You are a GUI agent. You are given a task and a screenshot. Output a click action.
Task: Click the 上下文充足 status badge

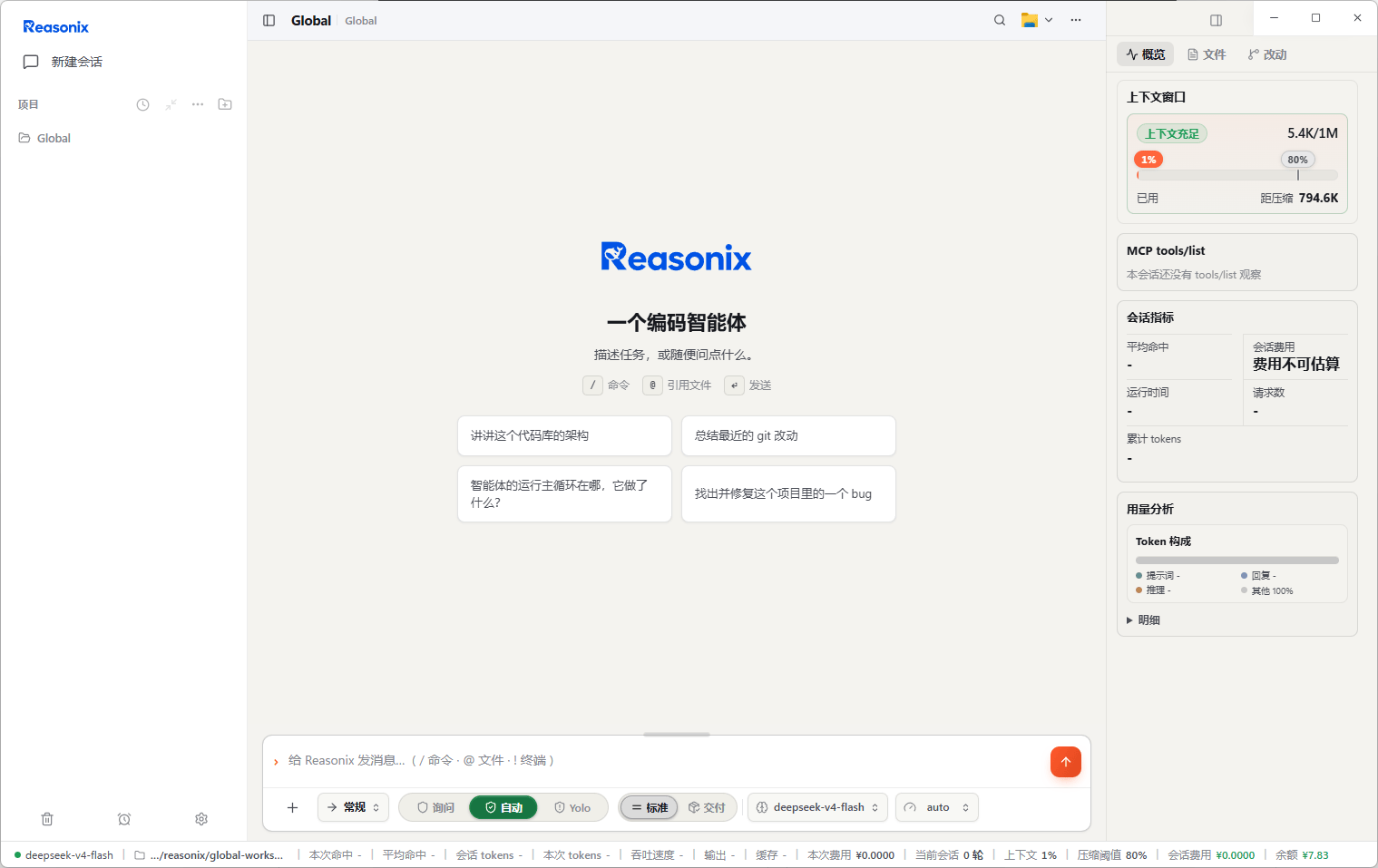[1171, 133]
